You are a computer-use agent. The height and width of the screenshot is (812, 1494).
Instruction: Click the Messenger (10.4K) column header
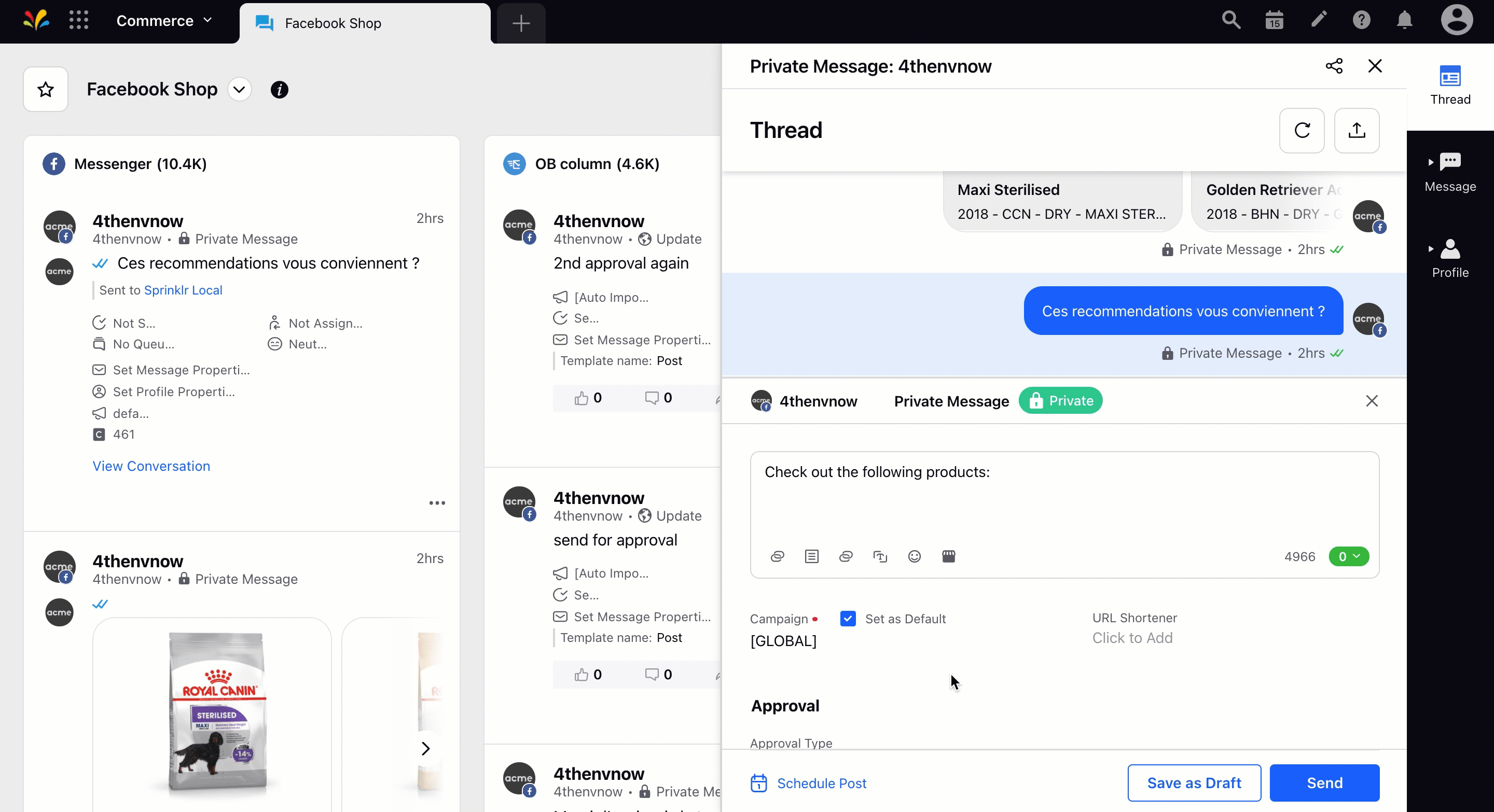coord(140,164)
